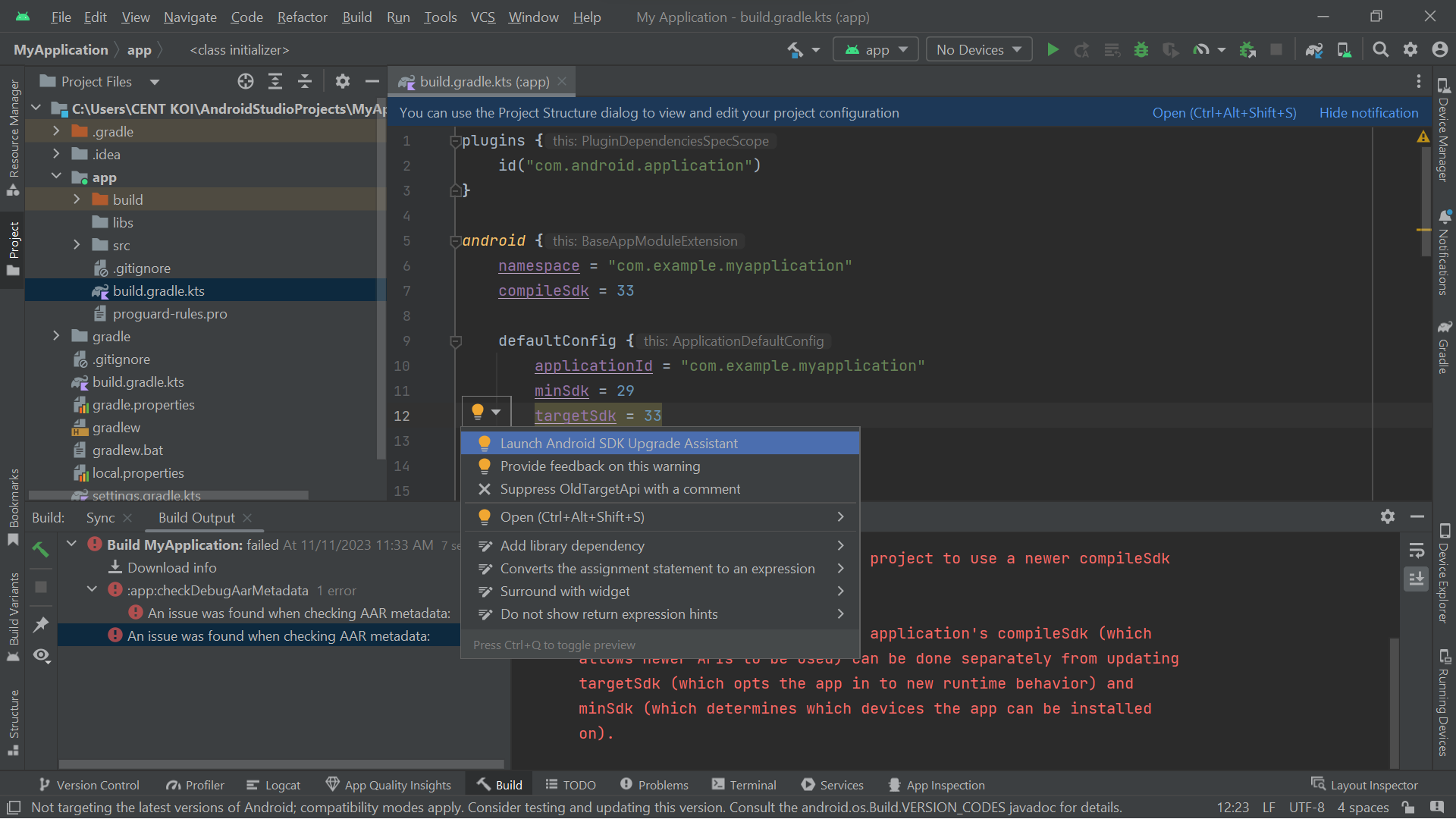Viewport: 1456px width, 819px height.
Task: Switch to the Build Output tab
Action: (x=196, y=517)
